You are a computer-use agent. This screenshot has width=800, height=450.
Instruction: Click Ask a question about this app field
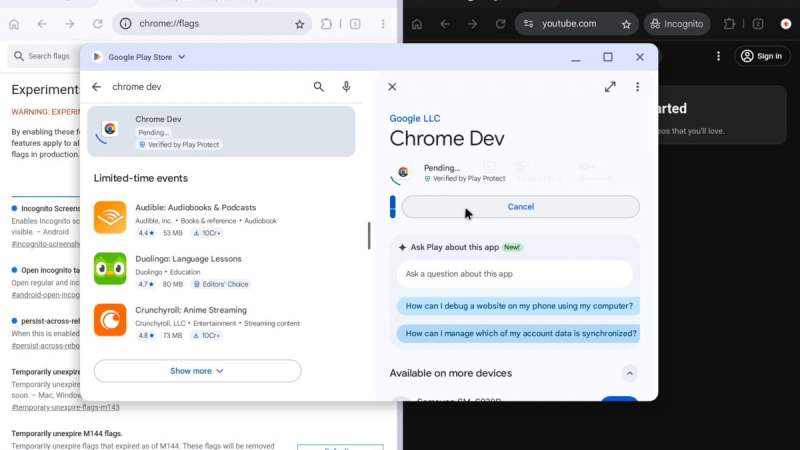[x=514, y=274]
